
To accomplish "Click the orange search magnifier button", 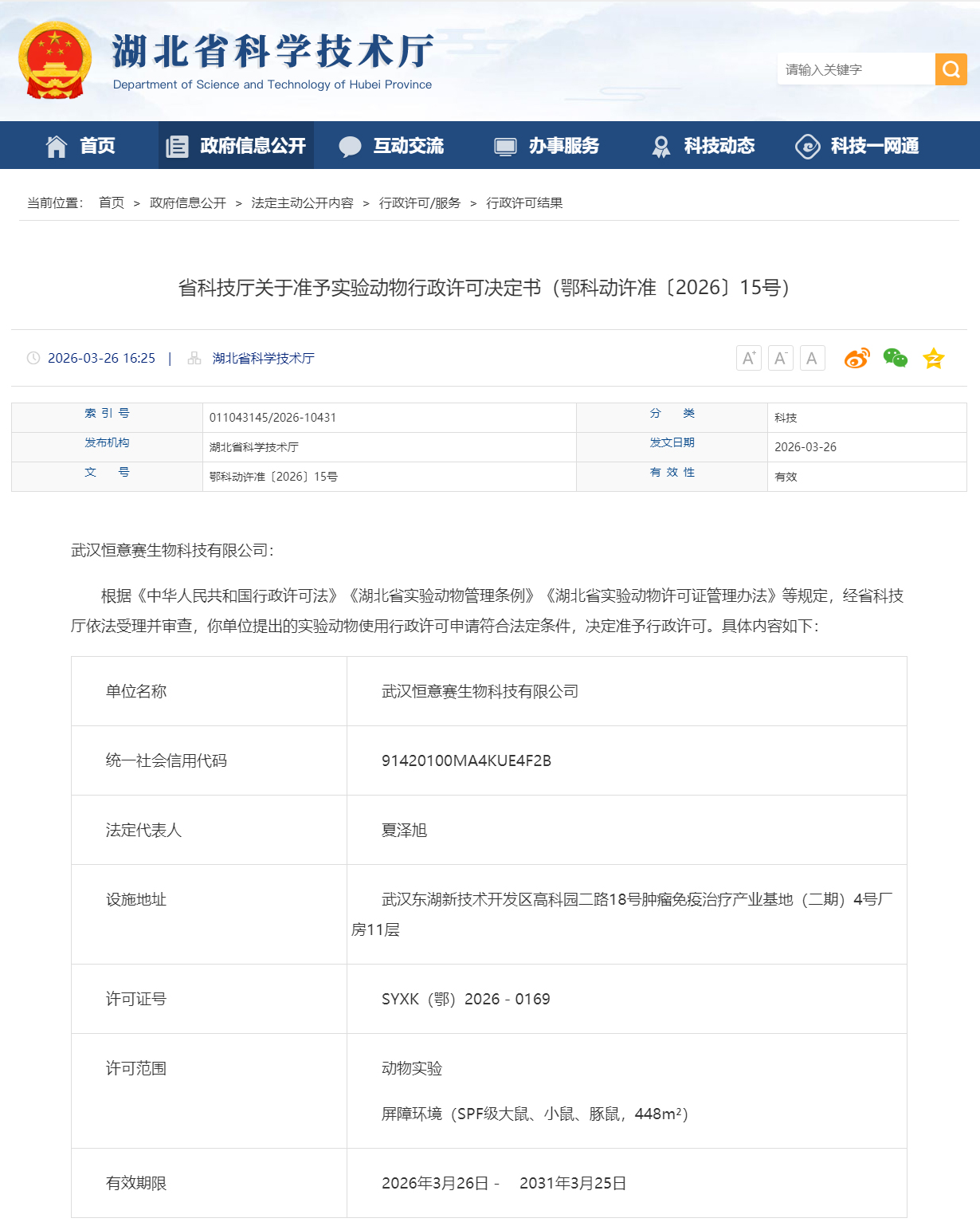I will [951, 69].
